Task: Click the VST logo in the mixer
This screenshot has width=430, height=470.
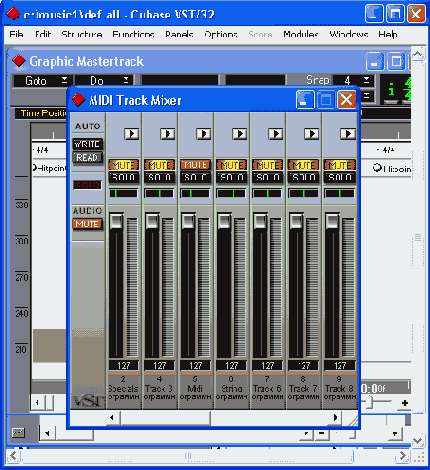Action: click(87, 400)
